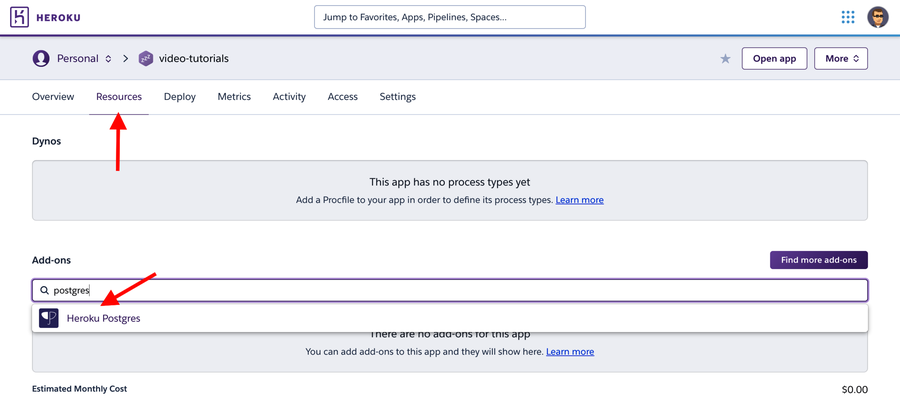Screen dimensions: 900x409
Task: Click the HEROKU wordmark link
Action: 59,18
